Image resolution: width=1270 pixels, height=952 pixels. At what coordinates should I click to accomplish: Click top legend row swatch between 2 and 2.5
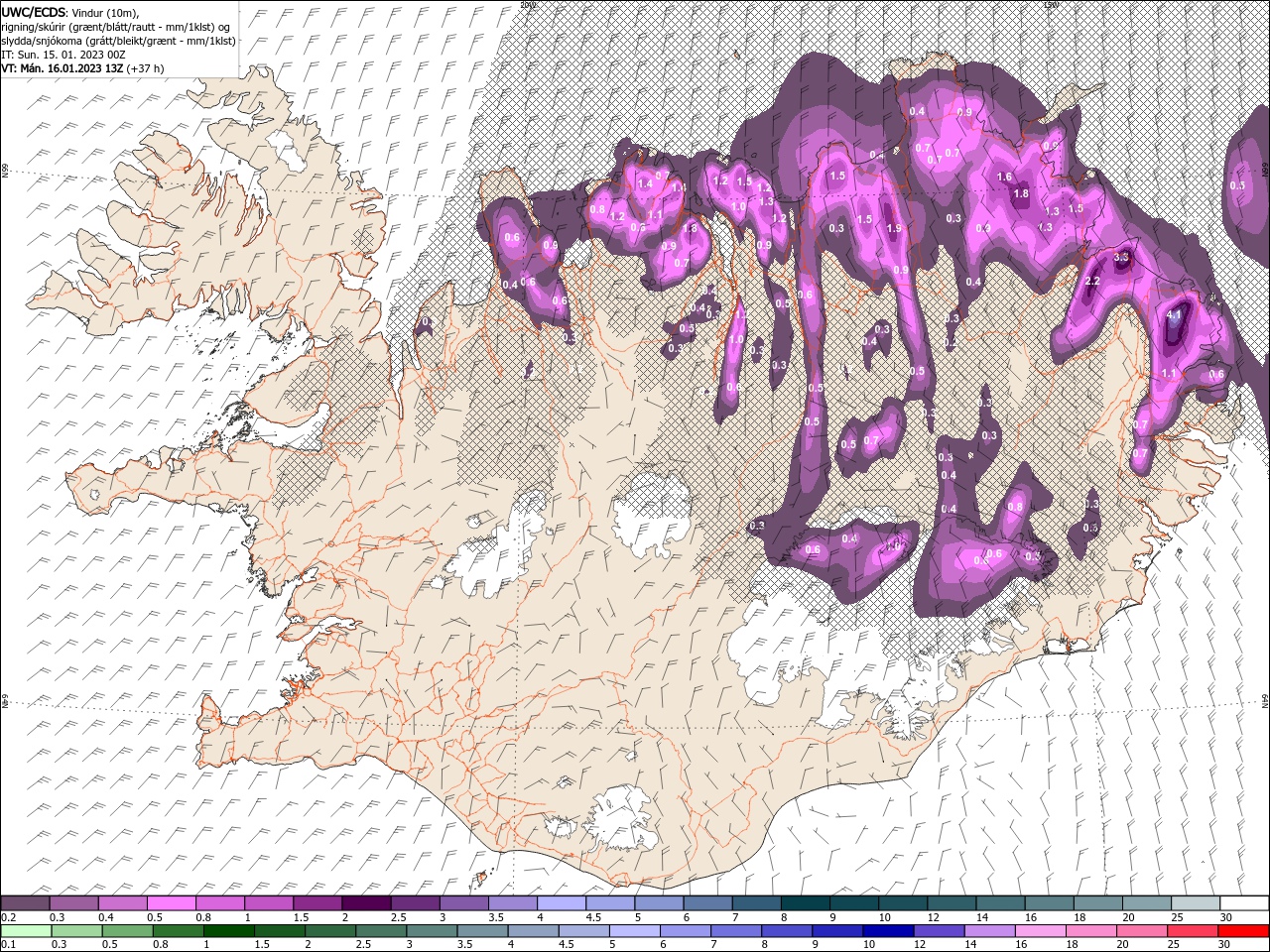(367, 903)
